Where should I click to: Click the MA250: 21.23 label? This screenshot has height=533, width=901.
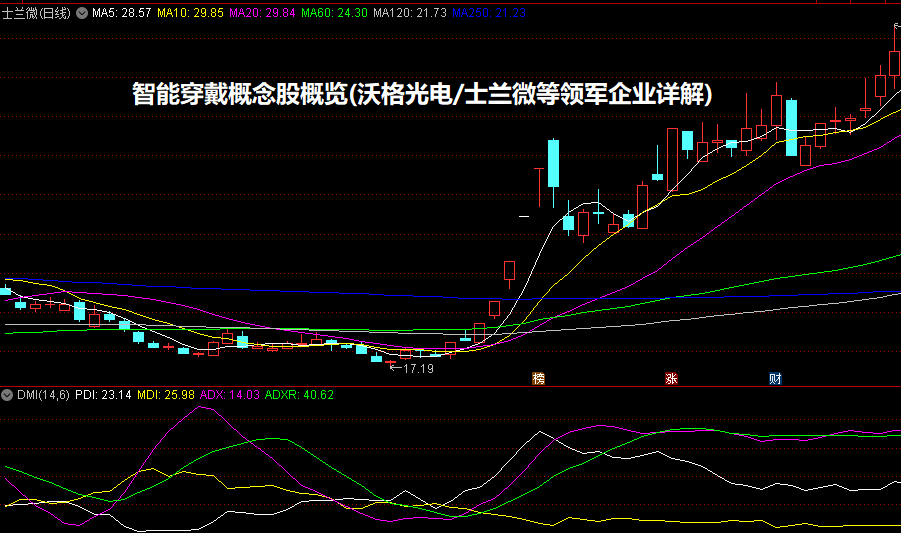[489, 13]
